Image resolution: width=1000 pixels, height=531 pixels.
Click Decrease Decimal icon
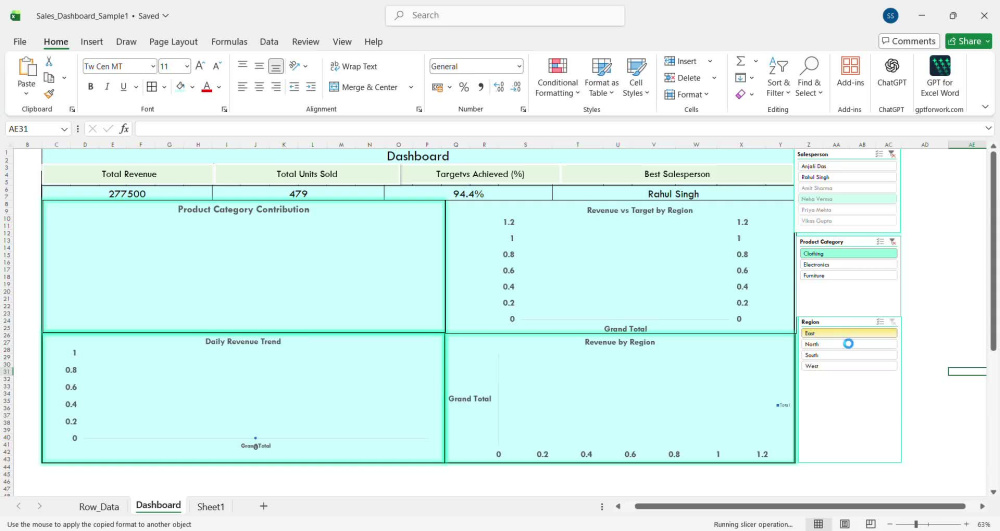tap(516, 87)
